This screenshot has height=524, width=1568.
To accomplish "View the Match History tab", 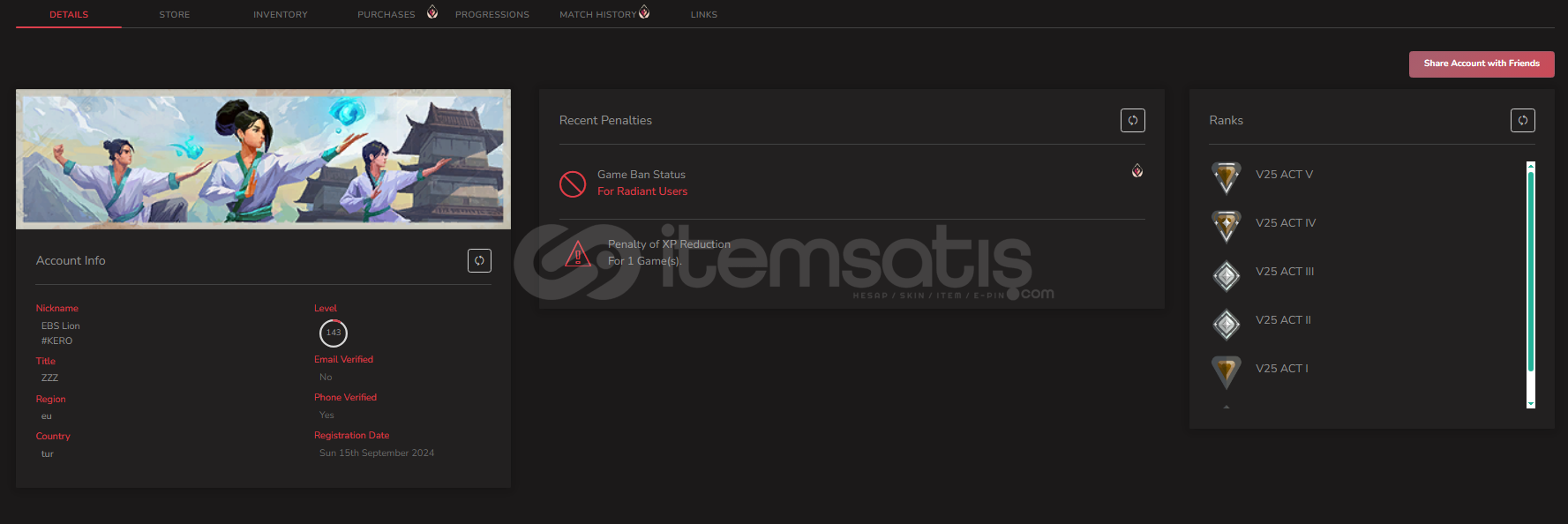I will (x=598, y=14).
